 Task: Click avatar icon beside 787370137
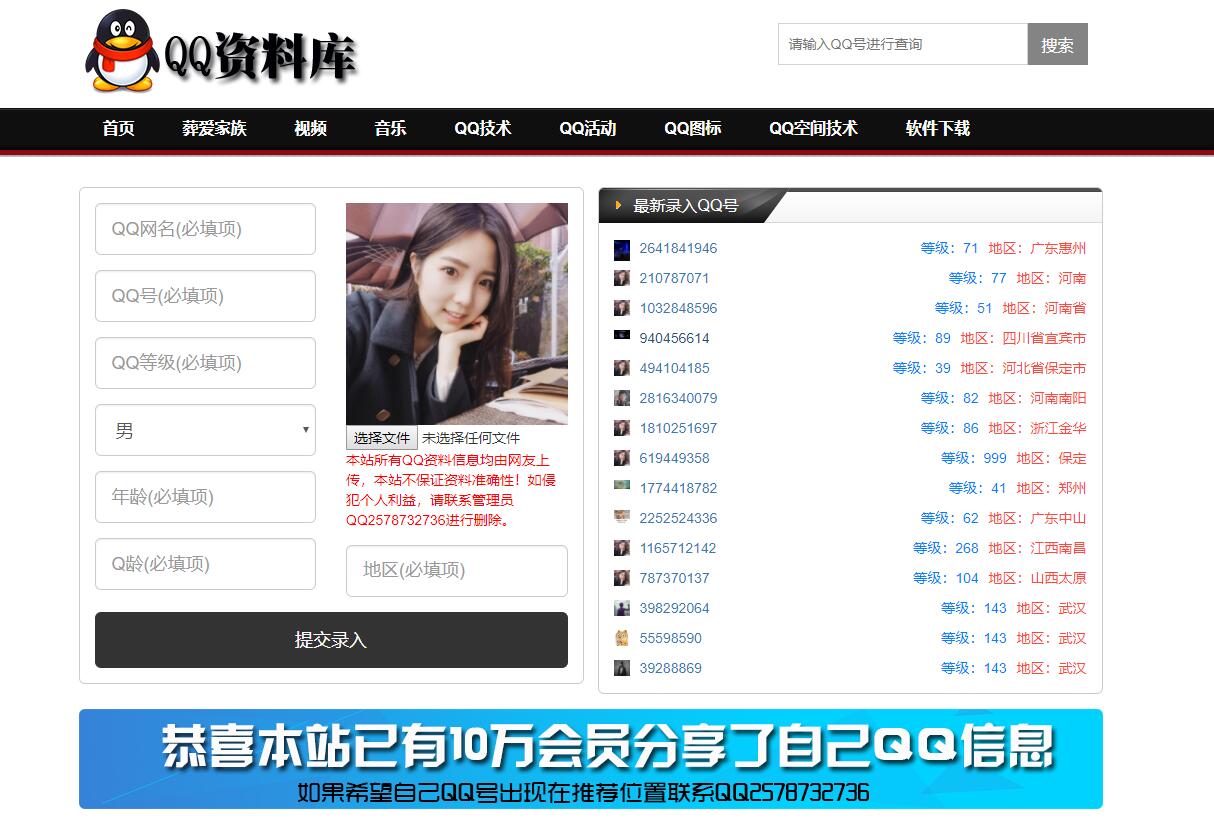[622, 578]
